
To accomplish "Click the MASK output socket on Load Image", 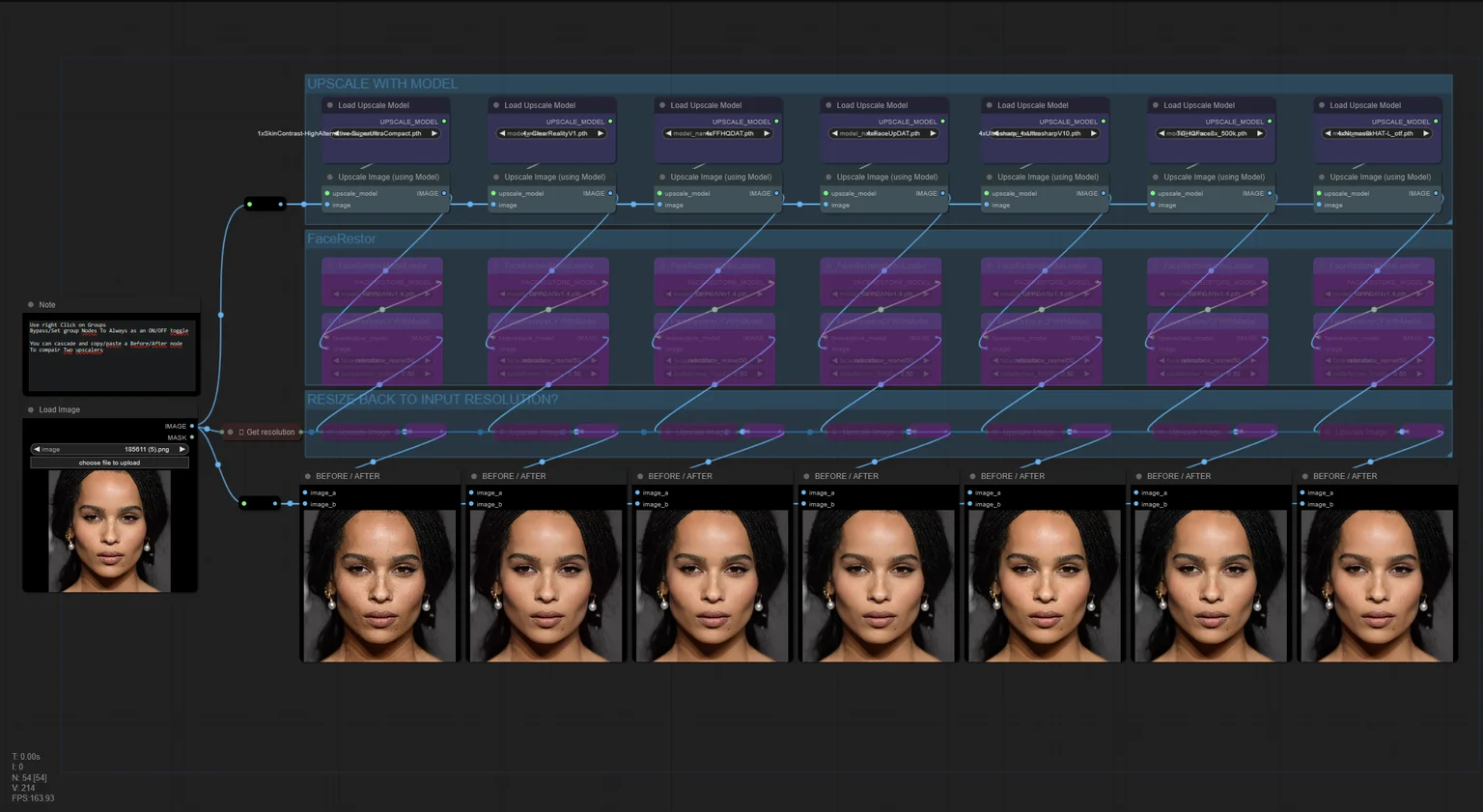I will [192, 437].
